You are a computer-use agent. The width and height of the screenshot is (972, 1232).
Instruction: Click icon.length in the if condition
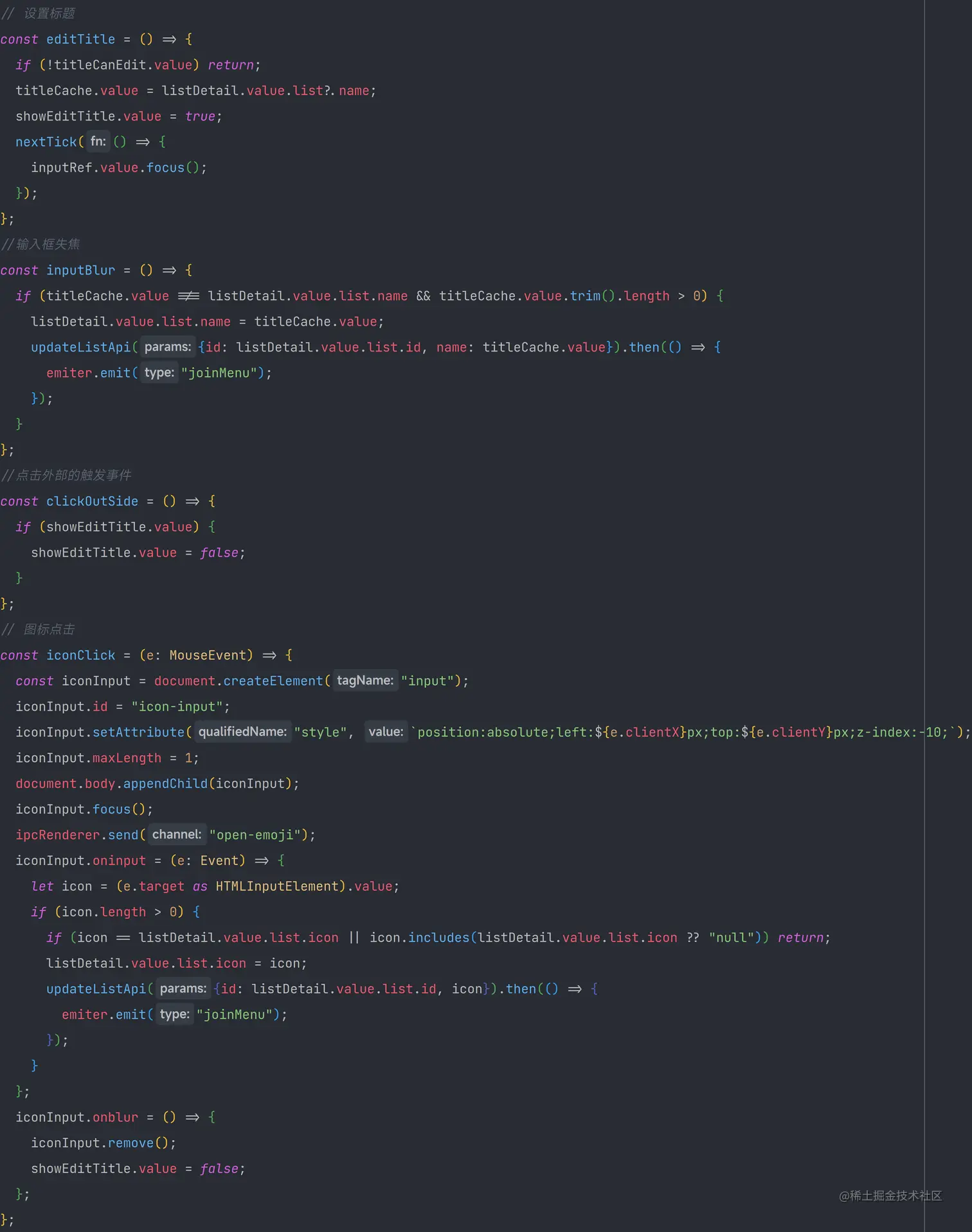click(104, 913)
